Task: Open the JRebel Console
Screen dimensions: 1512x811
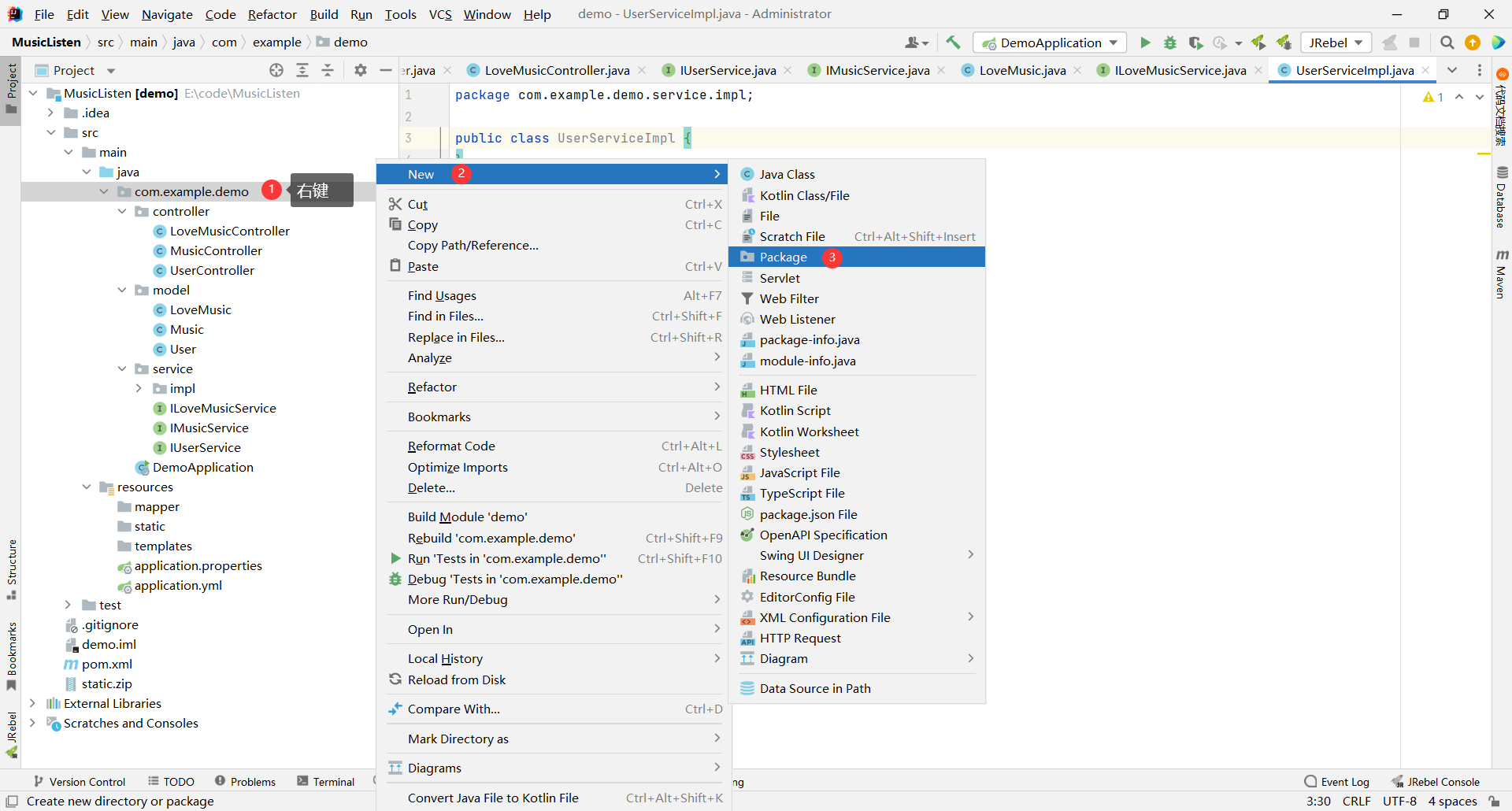Action: [1435, 782]
